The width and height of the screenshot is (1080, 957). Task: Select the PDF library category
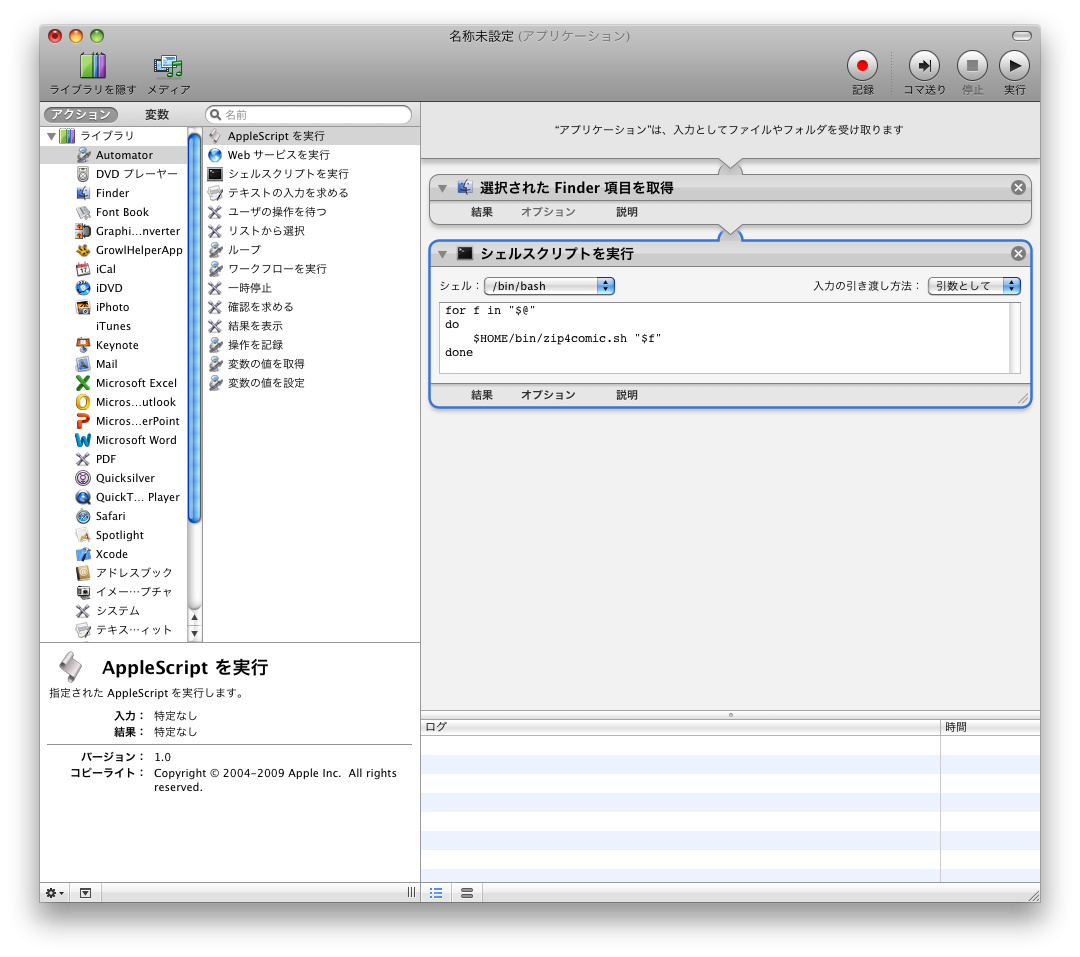(x=114, y=459)
